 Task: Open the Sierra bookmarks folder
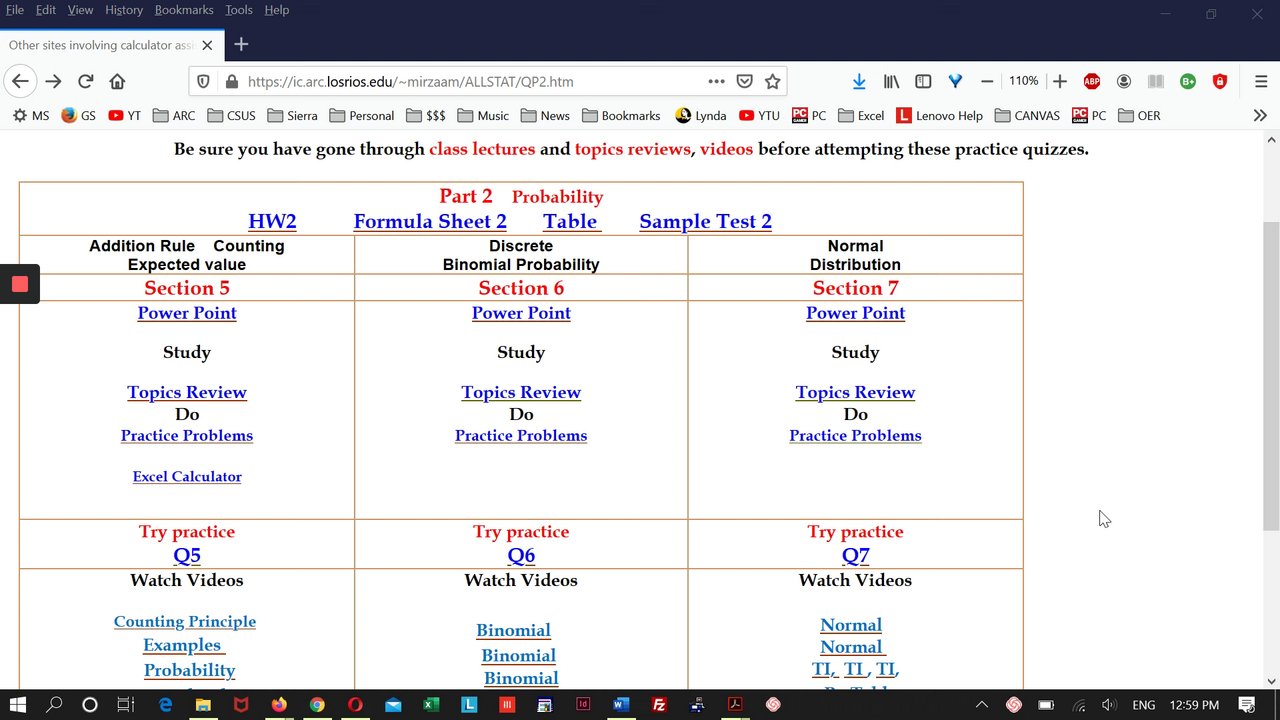coord(291,115)
